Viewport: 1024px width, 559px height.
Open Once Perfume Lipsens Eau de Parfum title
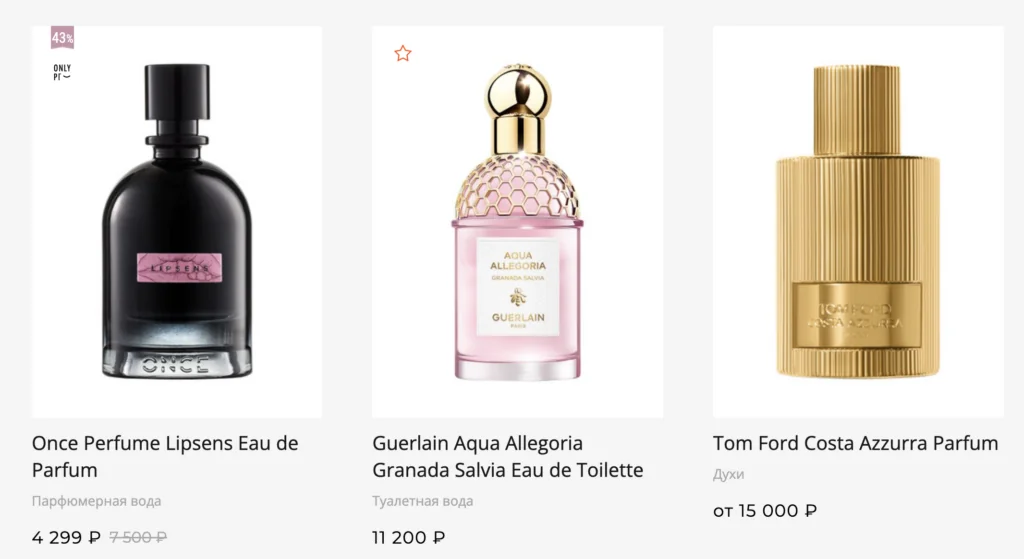(x=165, y=456)
